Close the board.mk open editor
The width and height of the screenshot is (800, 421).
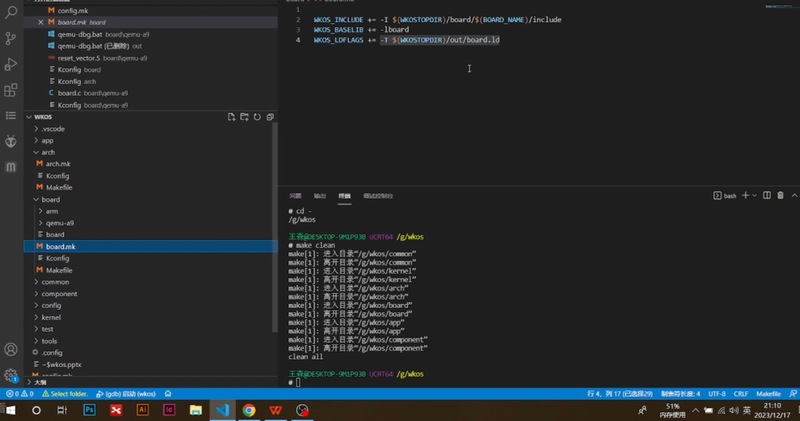click(40, 20)
